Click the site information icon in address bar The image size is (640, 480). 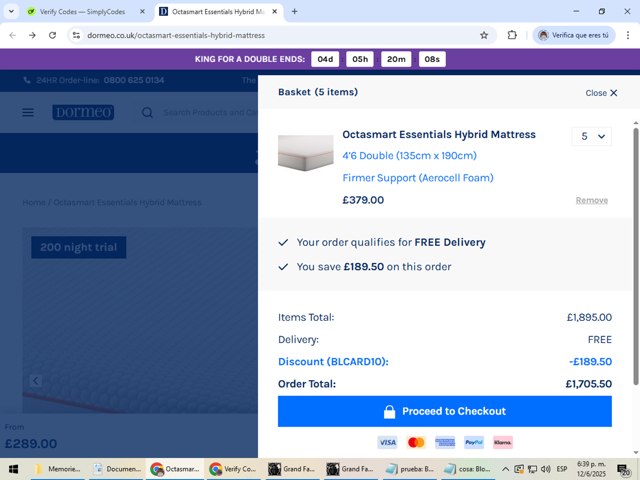click(x=76, y=36)
